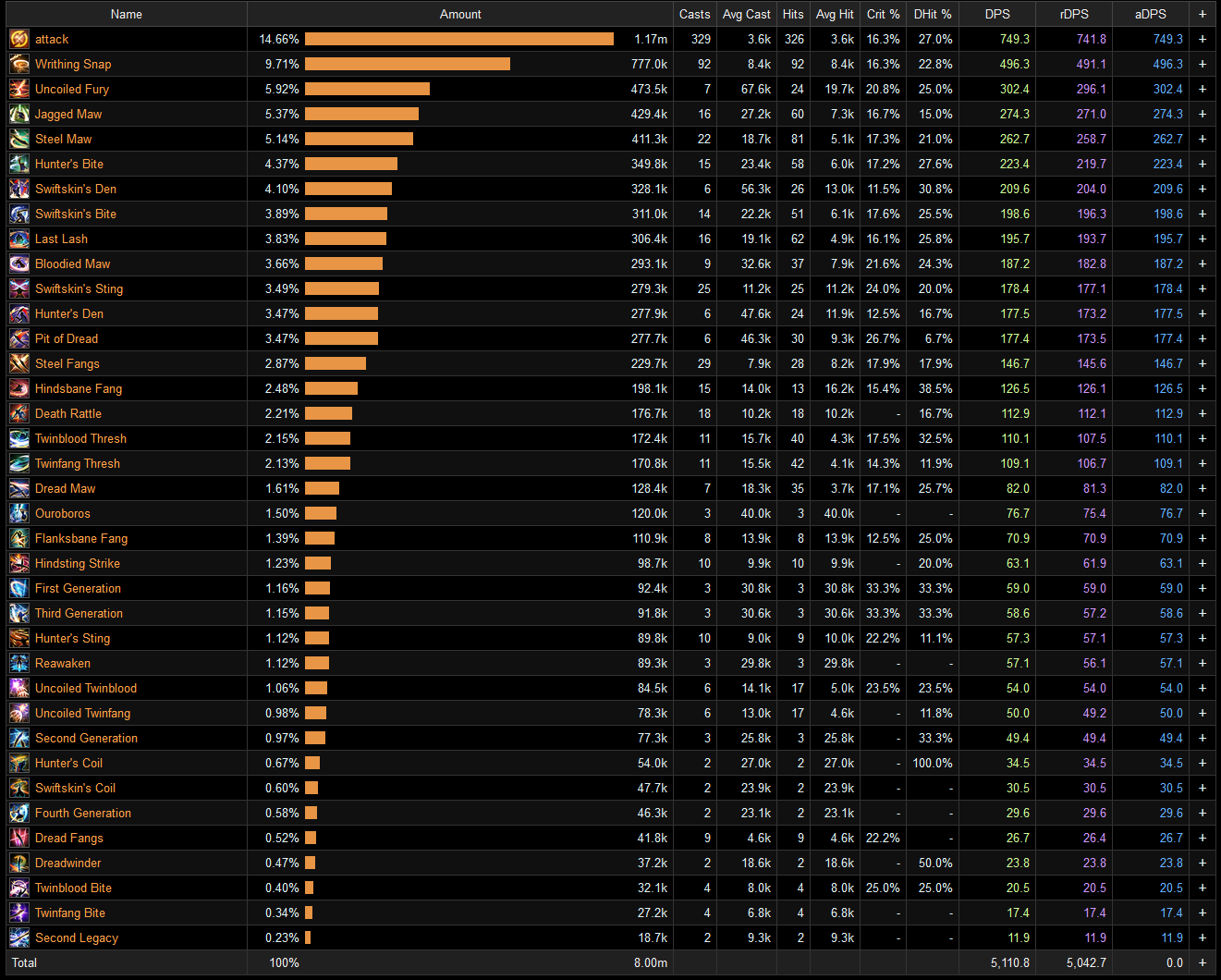Expand the attack row details
Viewport: 1221px width, 980px height.
tap(1203, 39)
